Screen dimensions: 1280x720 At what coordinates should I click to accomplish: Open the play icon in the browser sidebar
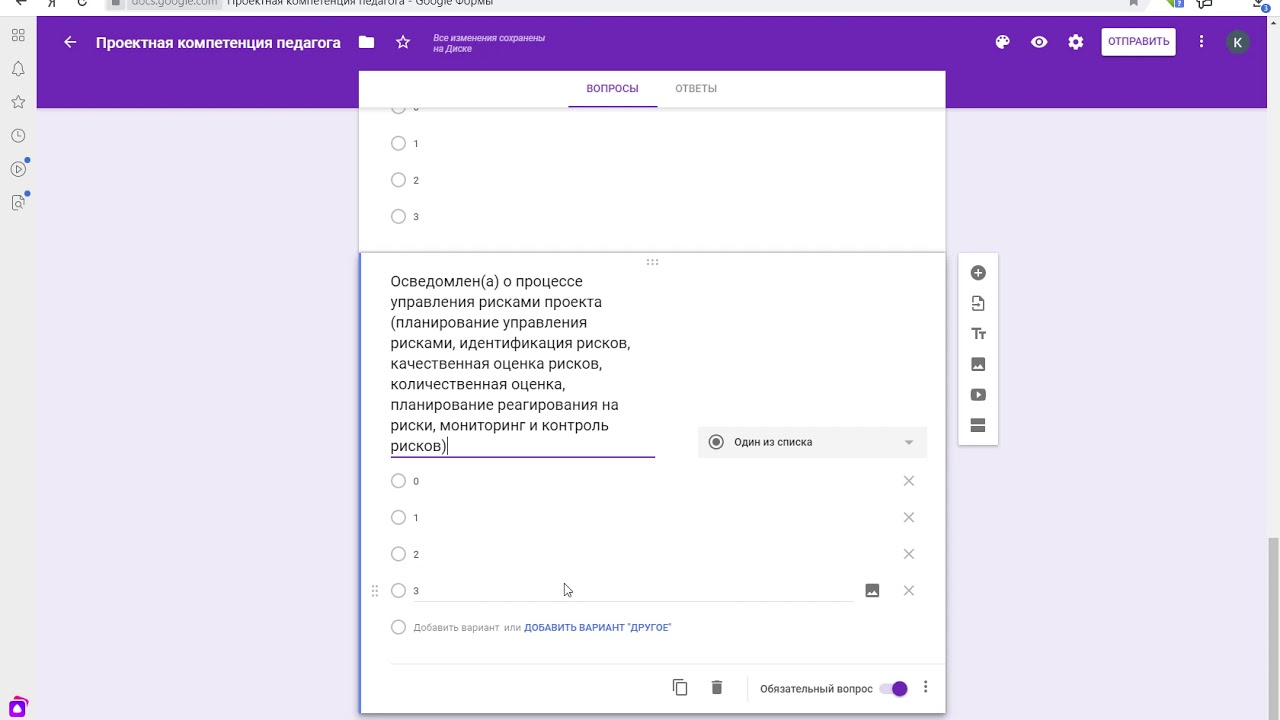pyautogui.click(x=18, y=169)
